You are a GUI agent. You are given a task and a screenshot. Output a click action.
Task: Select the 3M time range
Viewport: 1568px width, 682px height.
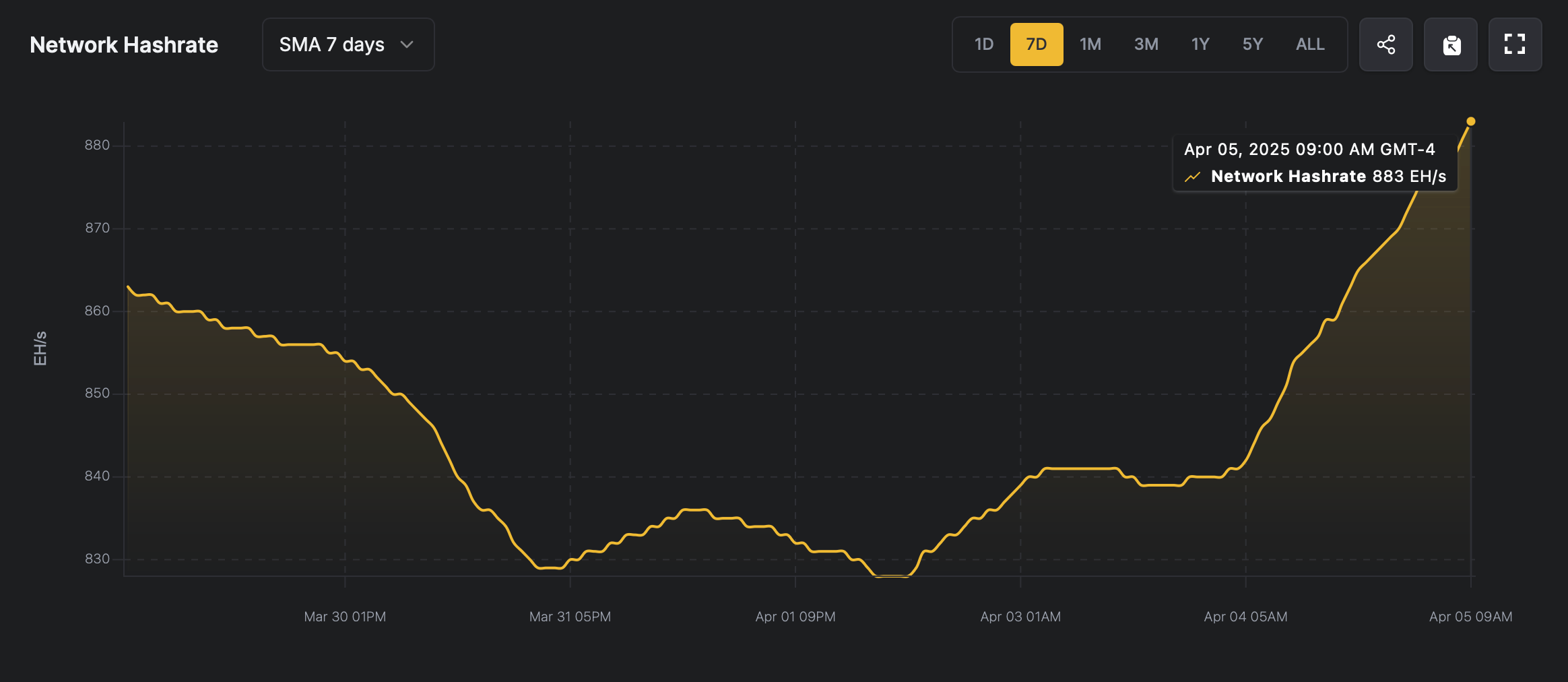(1146, 44)
